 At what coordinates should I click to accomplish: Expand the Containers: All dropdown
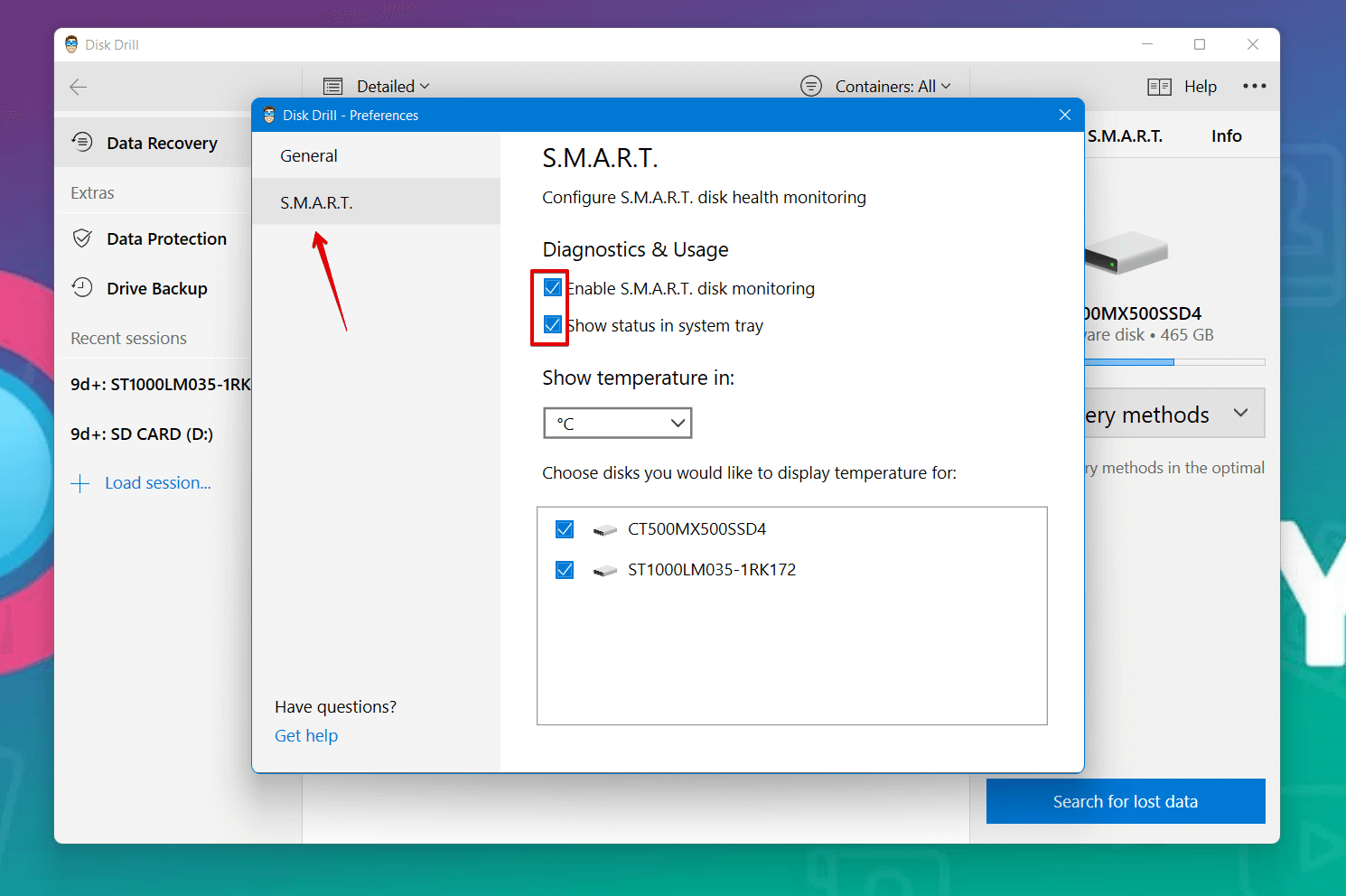click(893, 87)
